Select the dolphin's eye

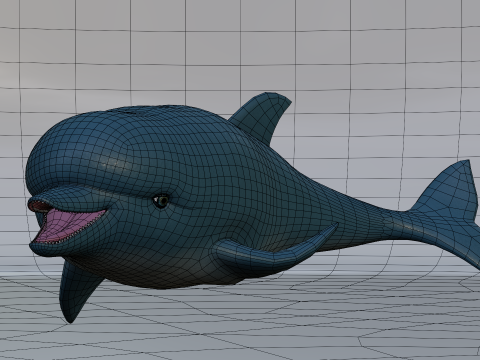(161, 201)
